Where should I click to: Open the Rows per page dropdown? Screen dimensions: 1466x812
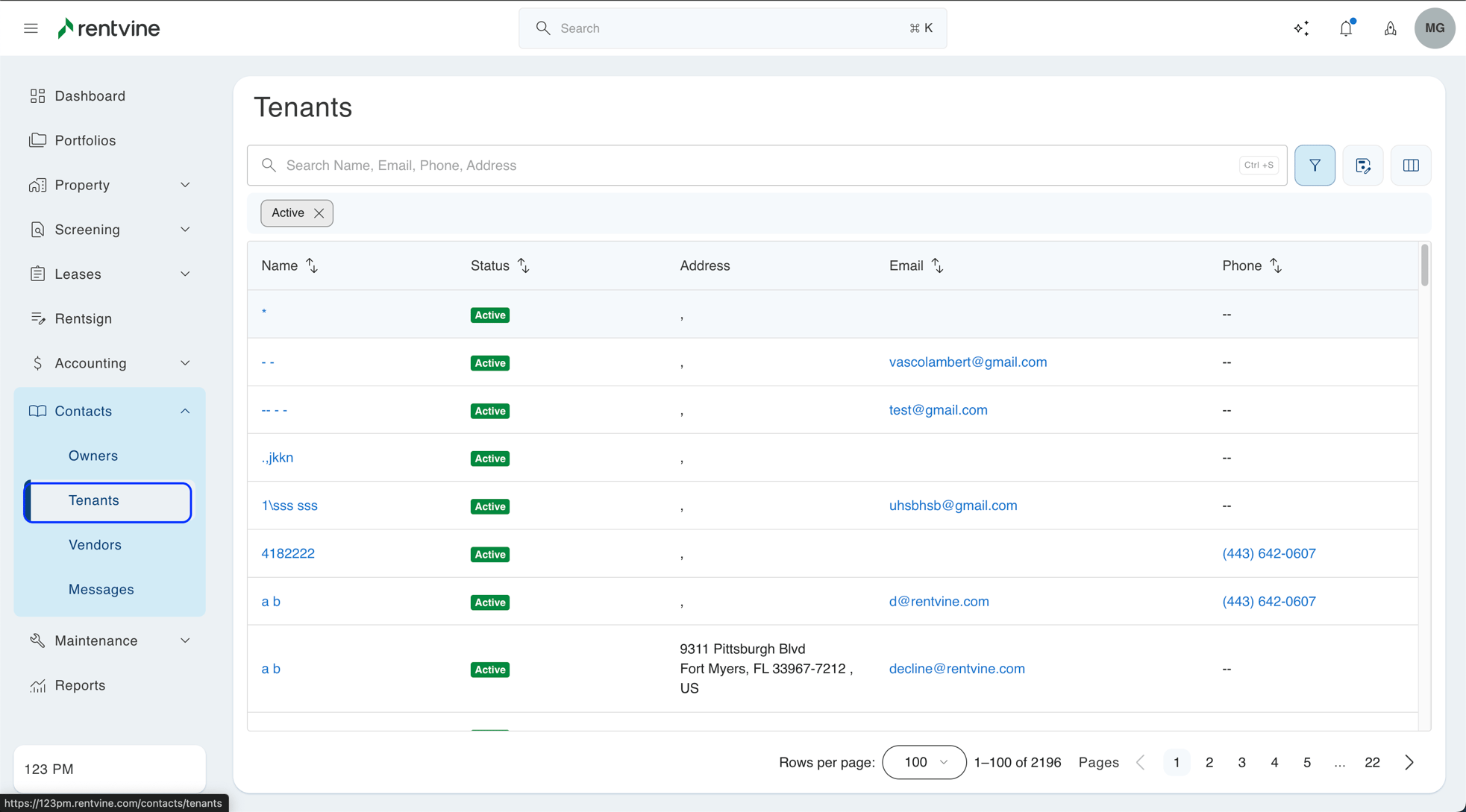click(924, 762)
